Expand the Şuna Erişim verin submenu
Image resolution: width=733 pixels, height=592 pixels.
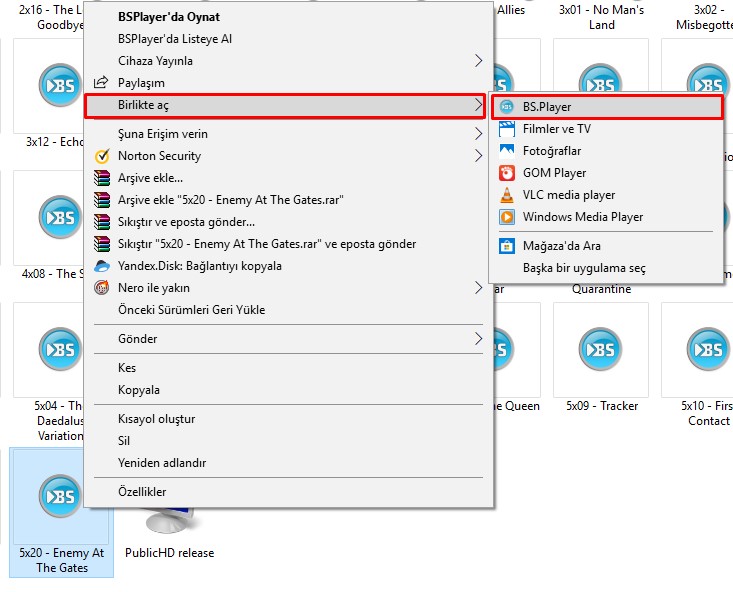point(478,134)
